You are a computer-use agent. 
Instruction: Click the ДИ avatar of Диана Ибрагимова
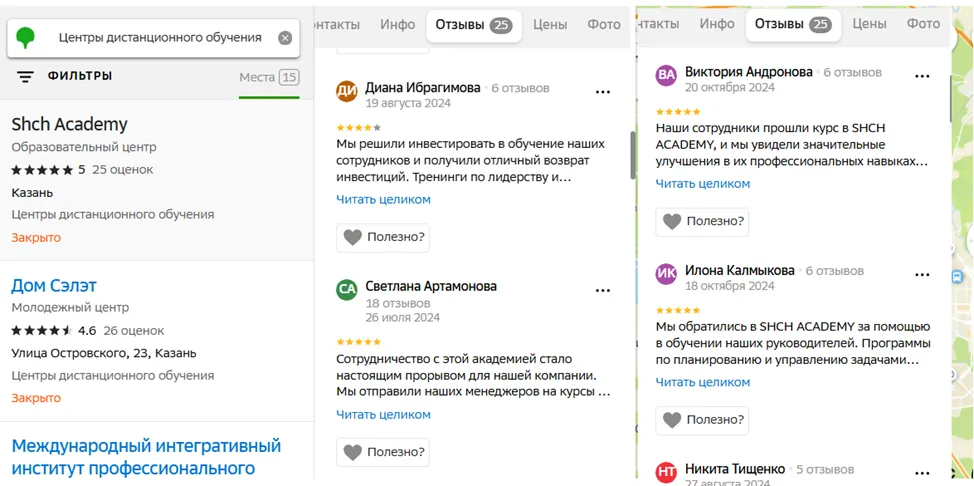347,91
